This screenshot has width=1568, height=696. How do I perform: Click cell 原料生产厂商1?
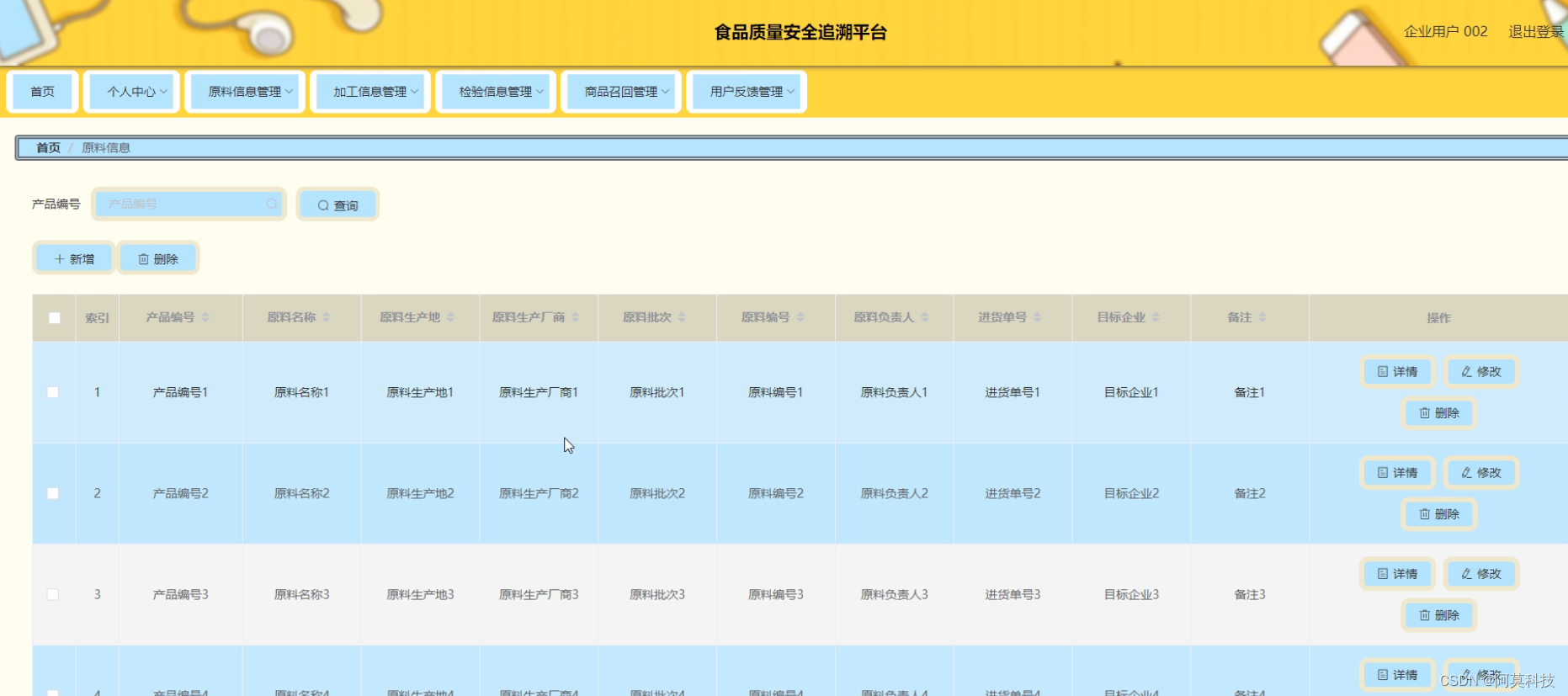539,392
